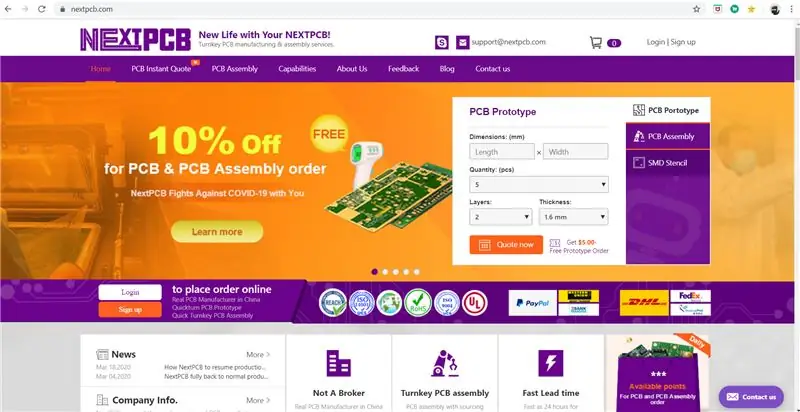Open the shopping cart icon
The height and width of the screenshot is (412, 800).
pyautogui.click(x=595, y=42)
